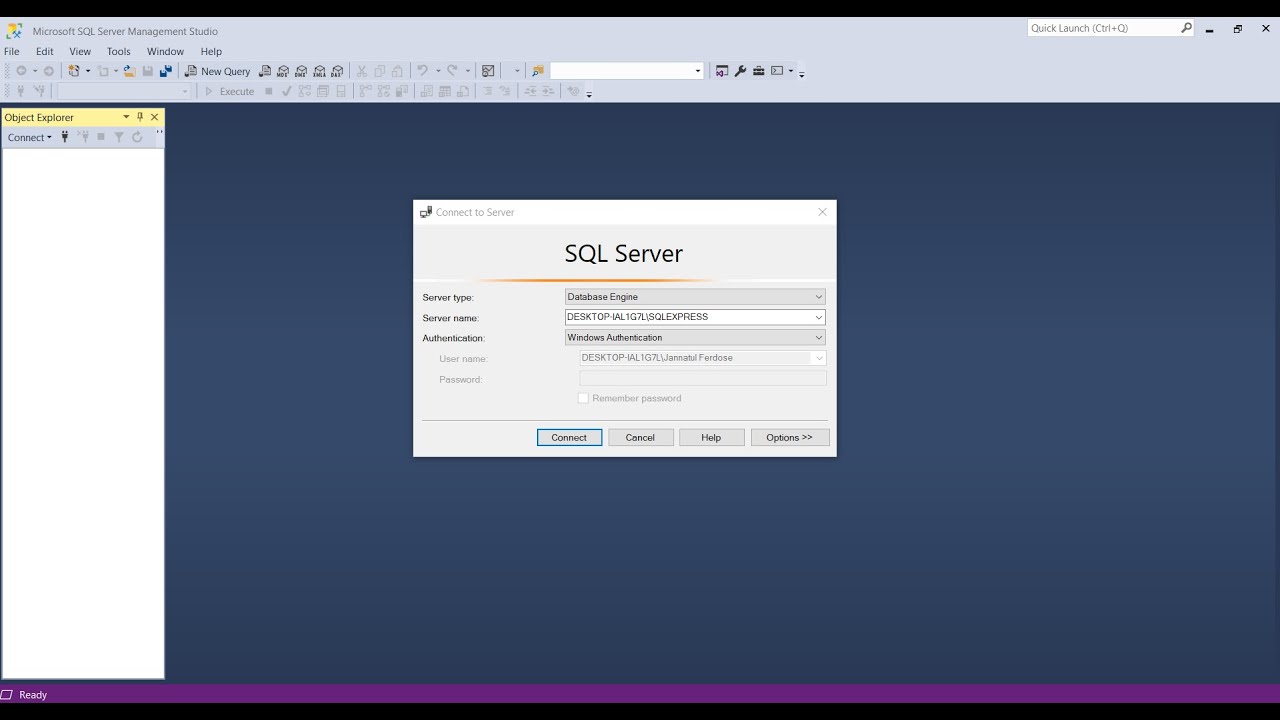Click the Open File folder icon
Screen dimensions: 1280x720
130,71
